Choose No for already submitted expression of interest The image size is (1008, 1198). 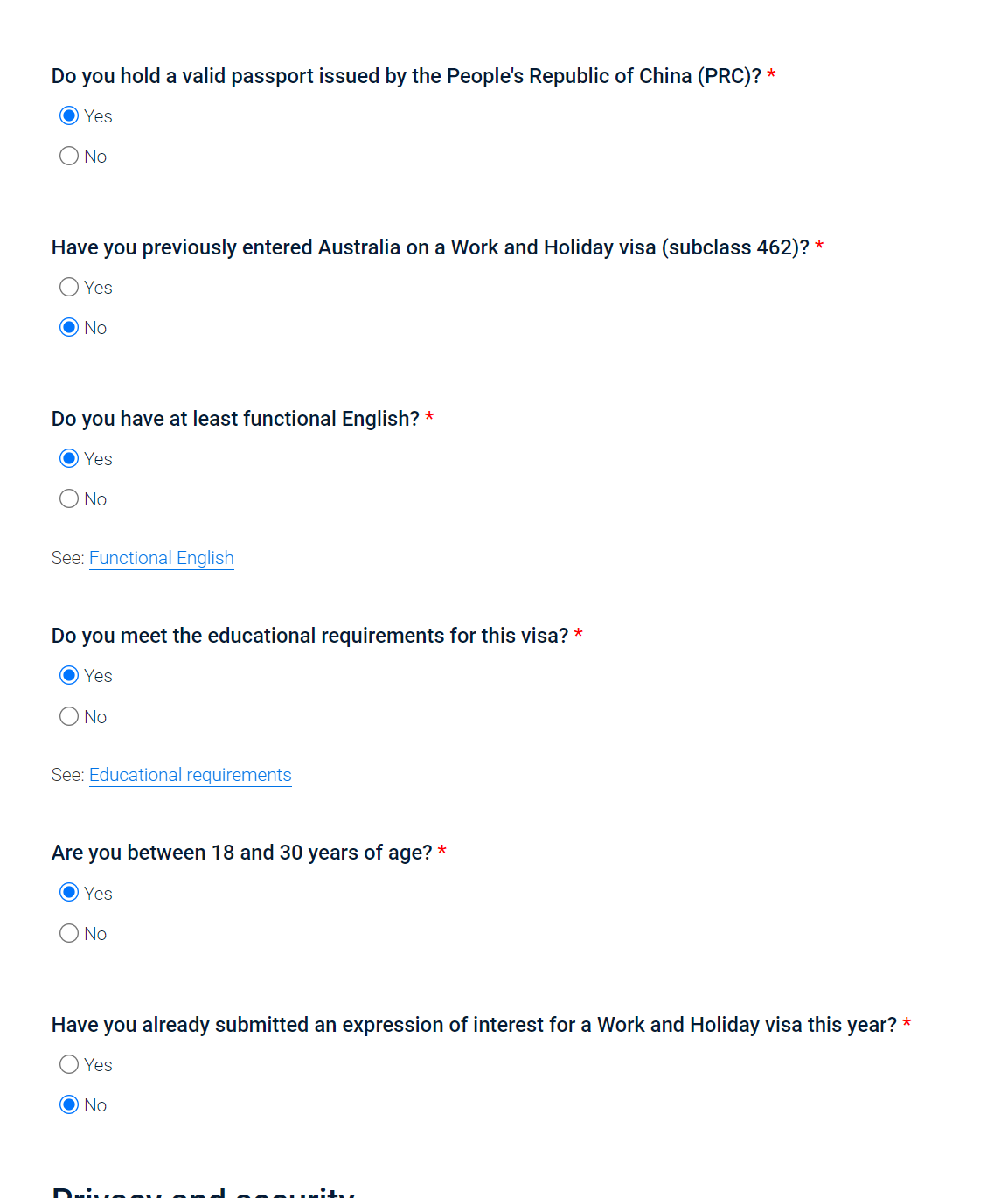click(69, 1105)
